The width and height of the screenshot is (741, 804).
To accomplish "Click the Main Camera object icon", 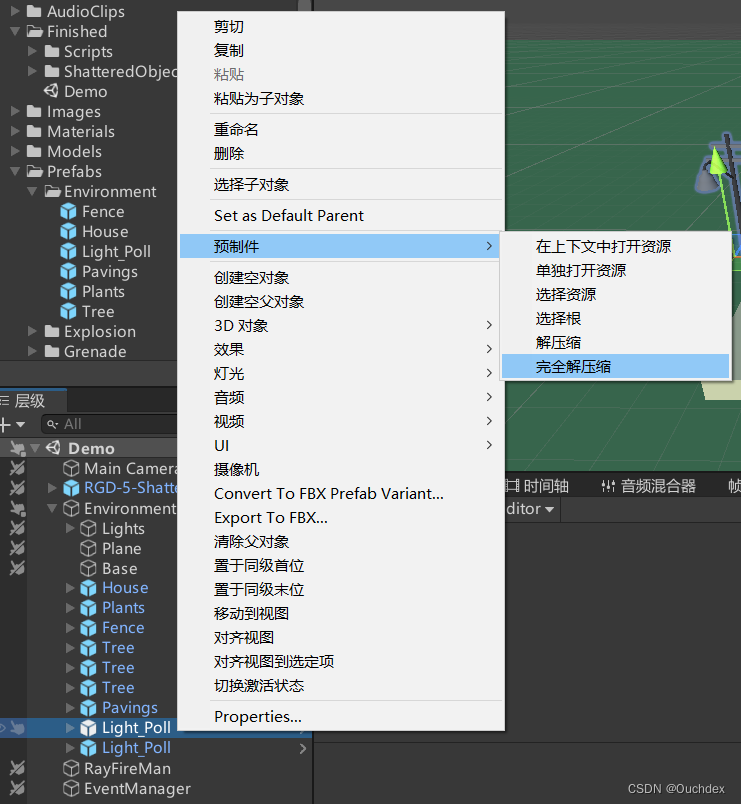I will (71, 468).
